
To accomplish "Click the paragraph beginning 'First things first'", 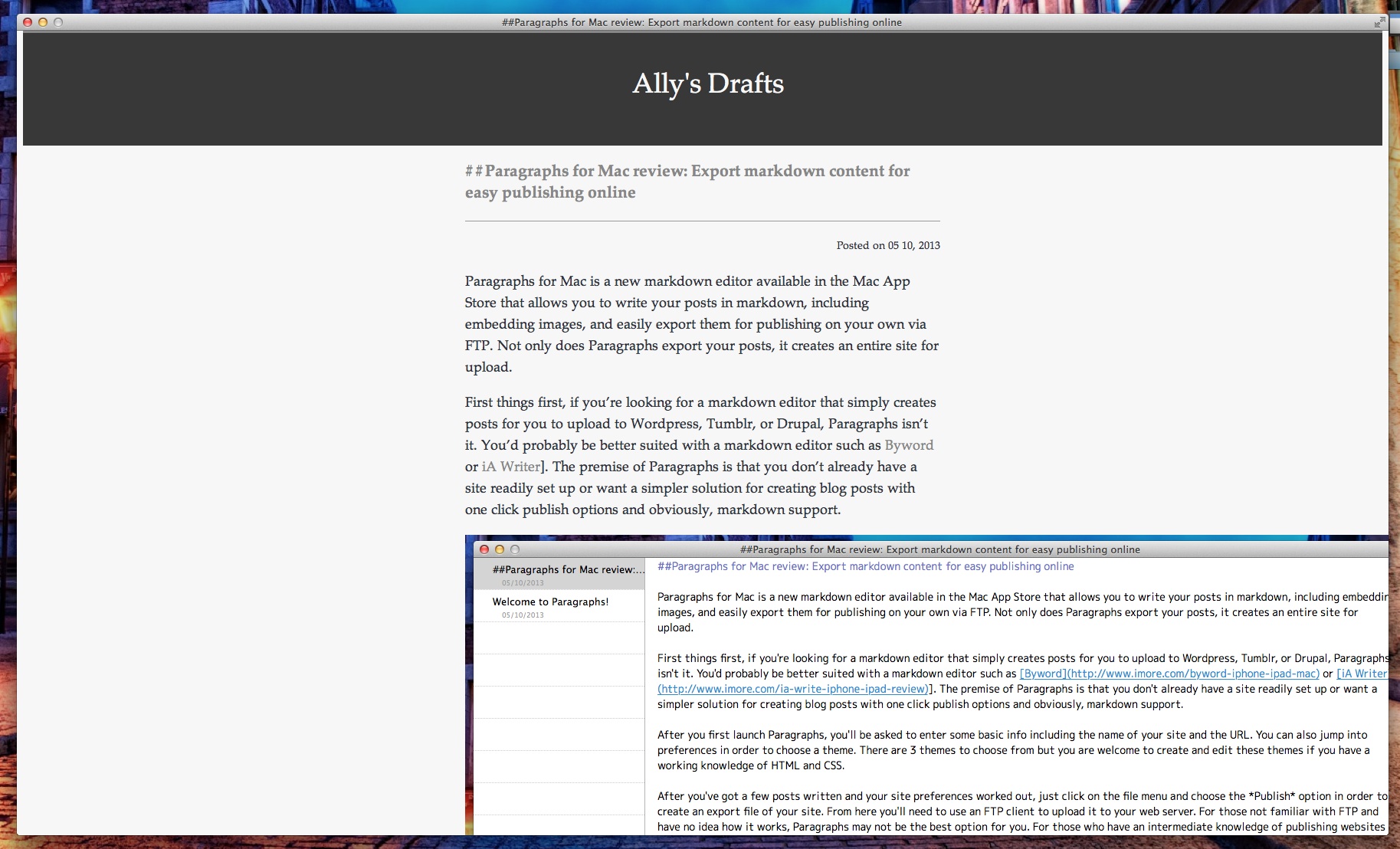I will [x=702, y=456].
